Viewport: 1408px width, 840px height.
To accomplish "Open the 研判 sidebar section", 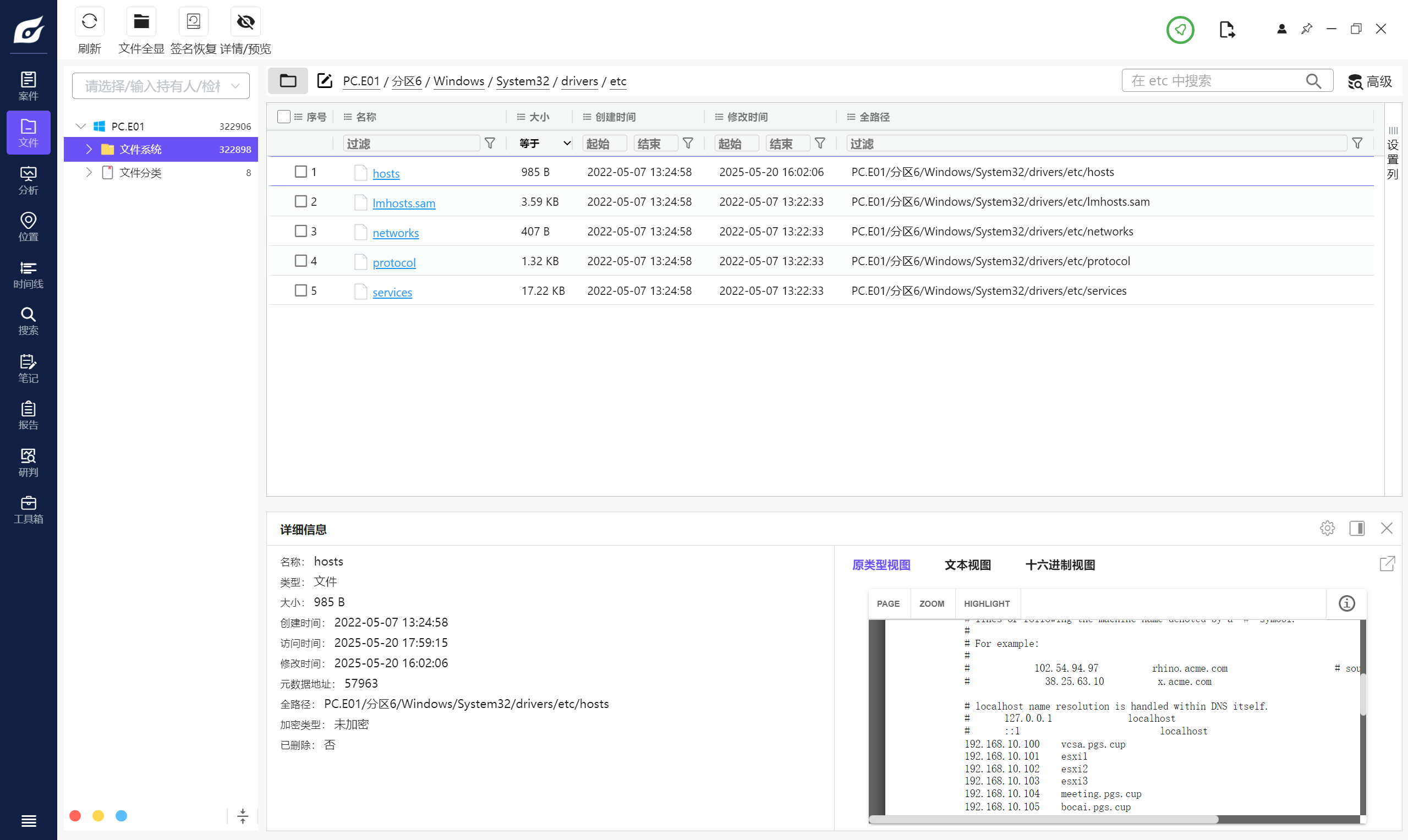I will coord(28,463).
